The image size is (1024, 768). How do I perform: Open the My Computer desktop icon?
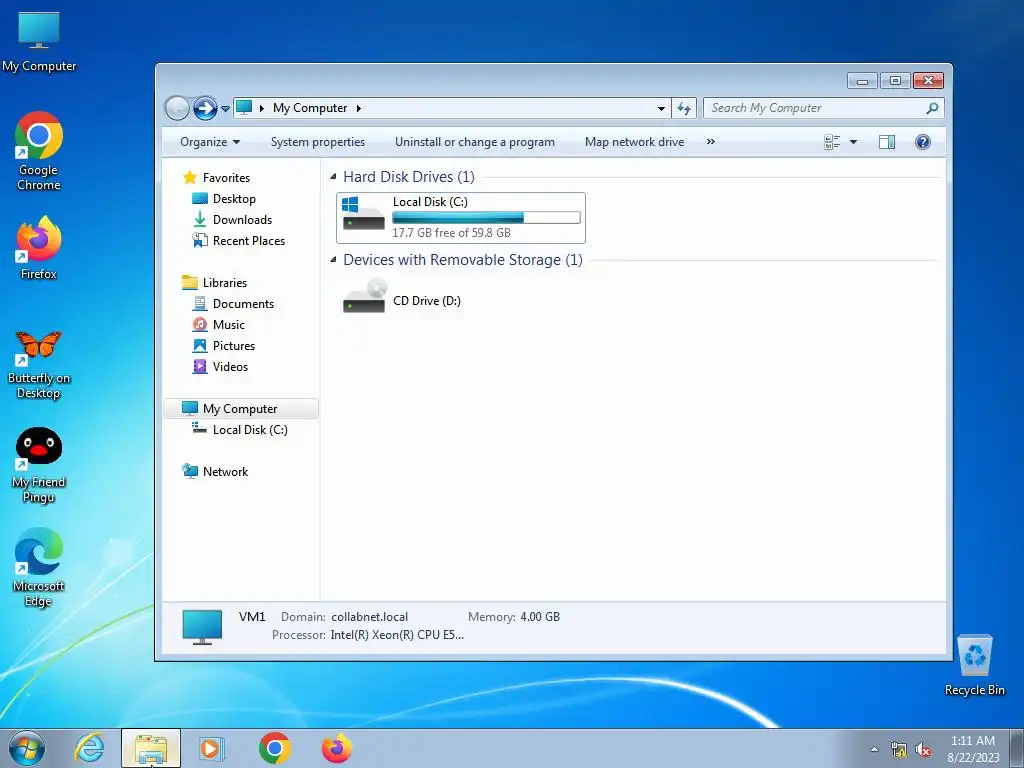pyautogui.click(x=39, y=42)
